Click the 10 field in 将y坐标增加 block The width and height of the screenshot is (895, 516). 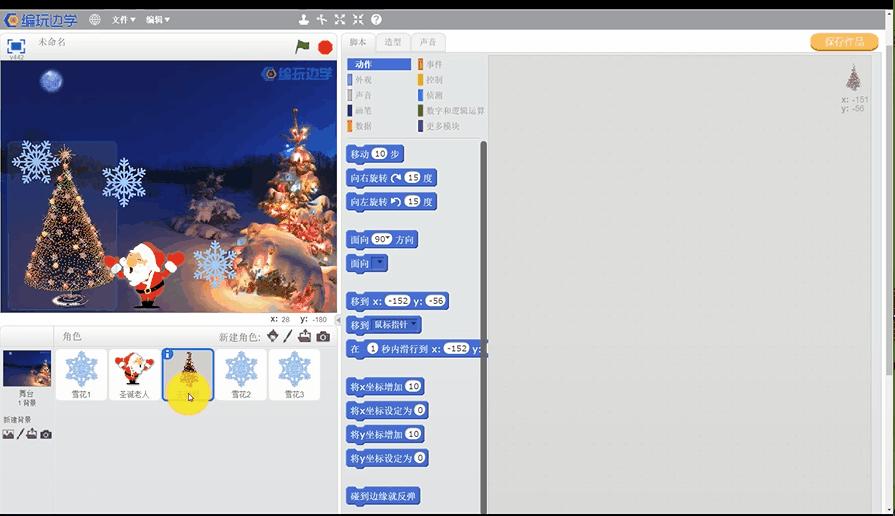click(x=413, y=434)
